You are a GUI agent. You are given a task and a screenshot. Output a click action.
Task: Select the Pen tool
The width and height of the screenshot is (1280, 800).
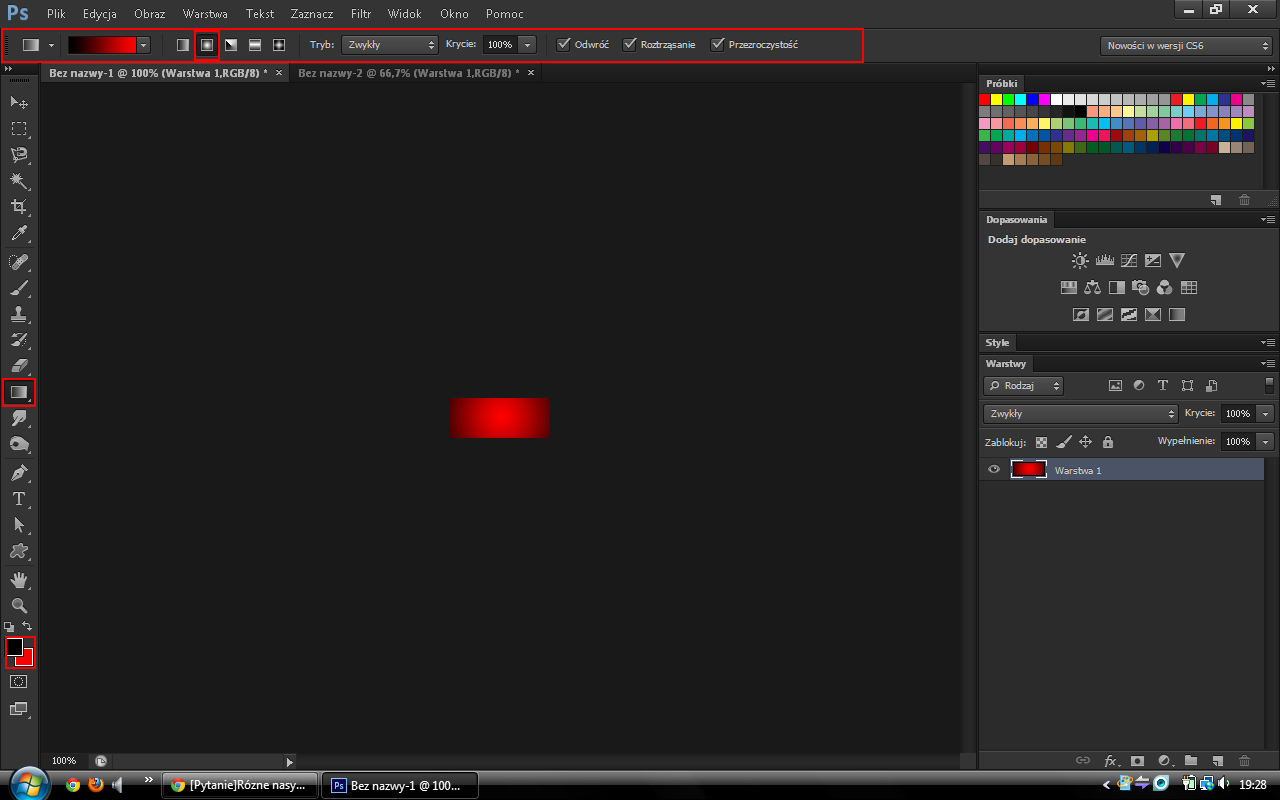(19, 472)
